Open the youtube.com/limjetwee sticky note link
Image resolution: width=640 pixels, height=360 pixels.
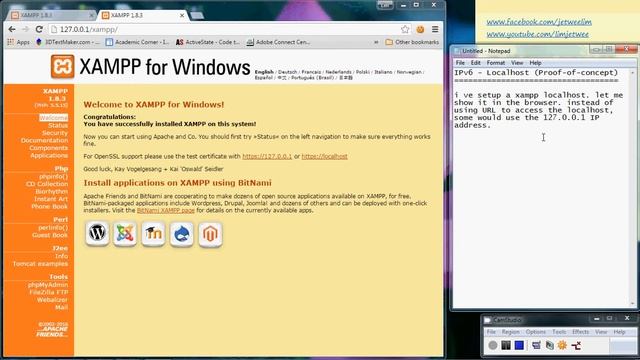tap(537, 34)
